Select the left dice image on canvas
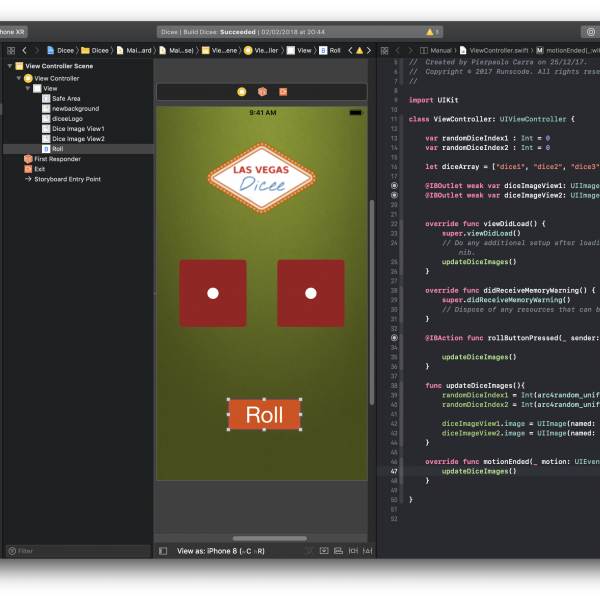This screenshot has width=600, height=600. 213,293
